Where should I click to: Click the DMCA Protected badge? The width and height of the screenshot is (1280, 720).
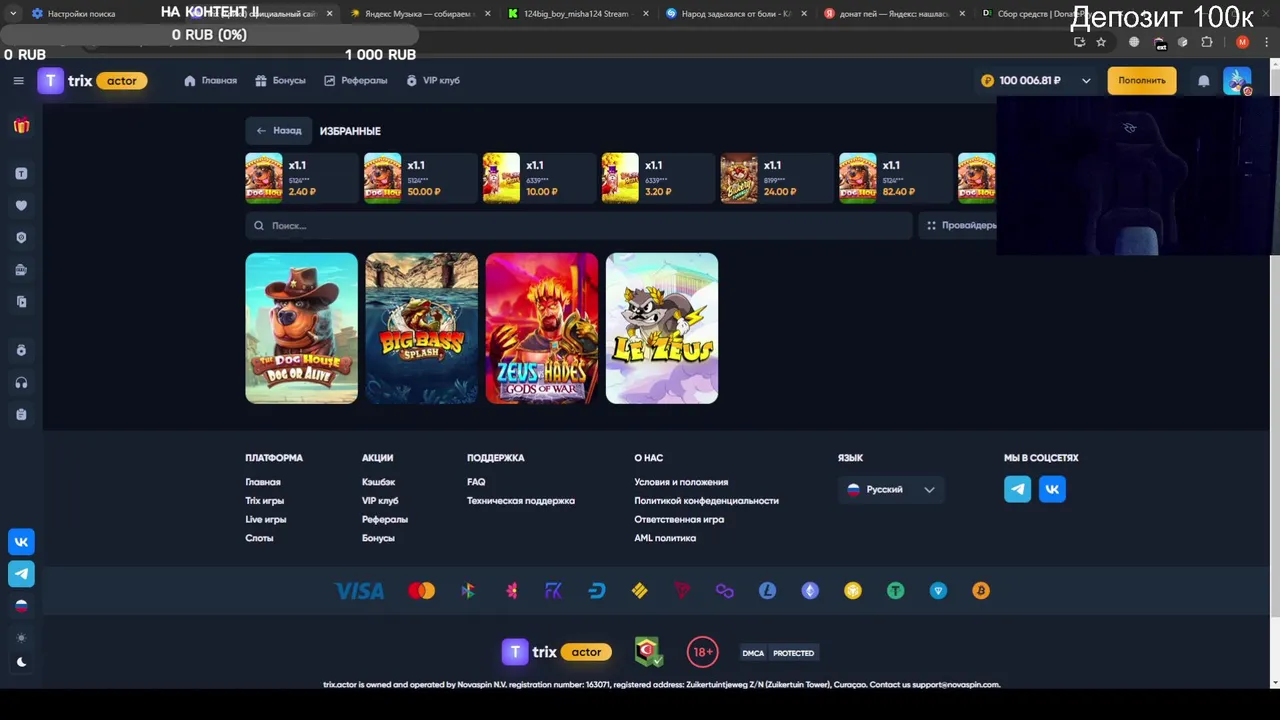point(779,653)
